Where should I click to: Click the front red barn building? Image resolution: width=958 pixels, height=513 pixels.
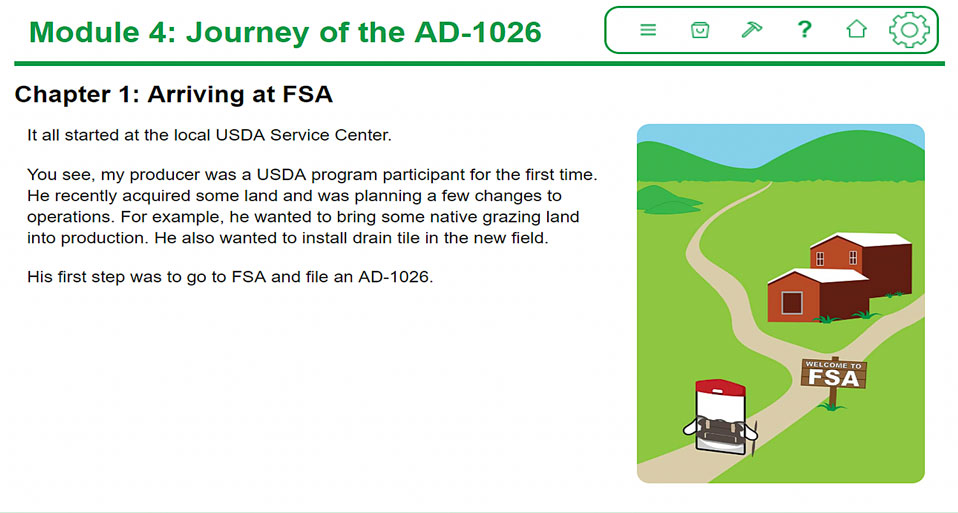[818, 295]
